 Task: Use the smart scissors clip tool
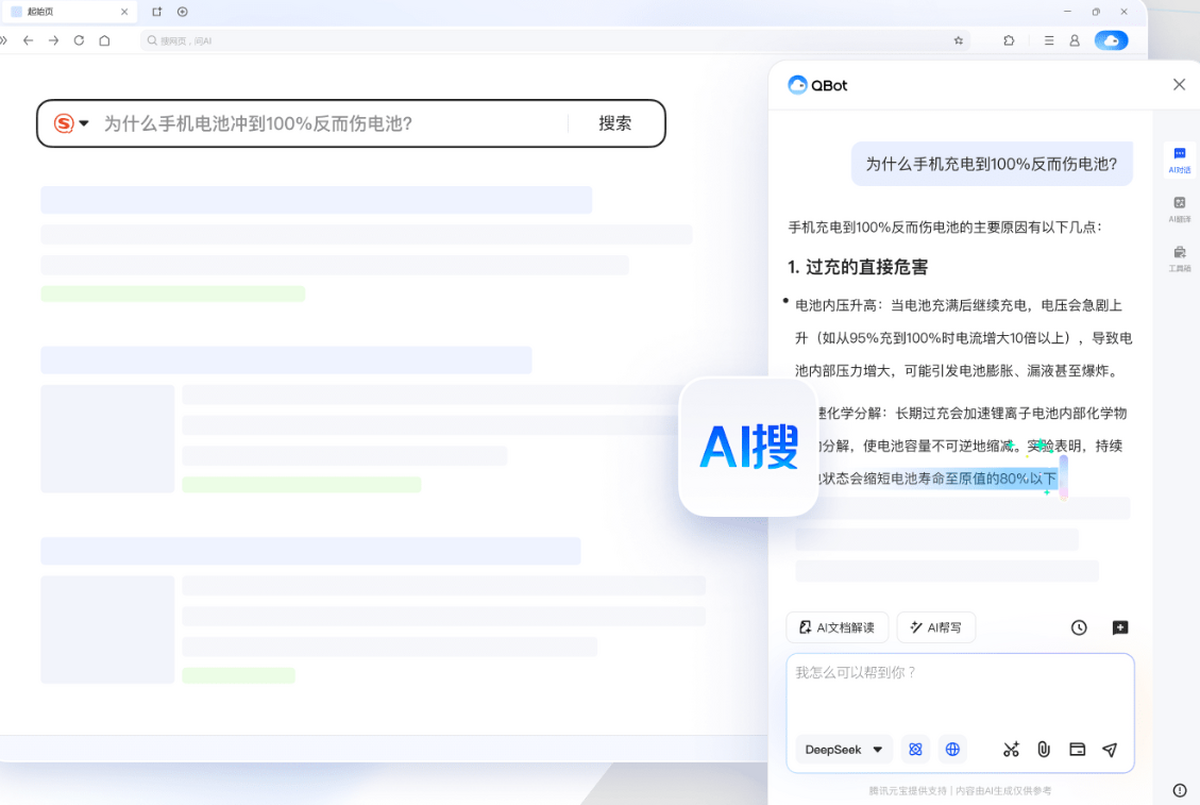click(1010, 749)
